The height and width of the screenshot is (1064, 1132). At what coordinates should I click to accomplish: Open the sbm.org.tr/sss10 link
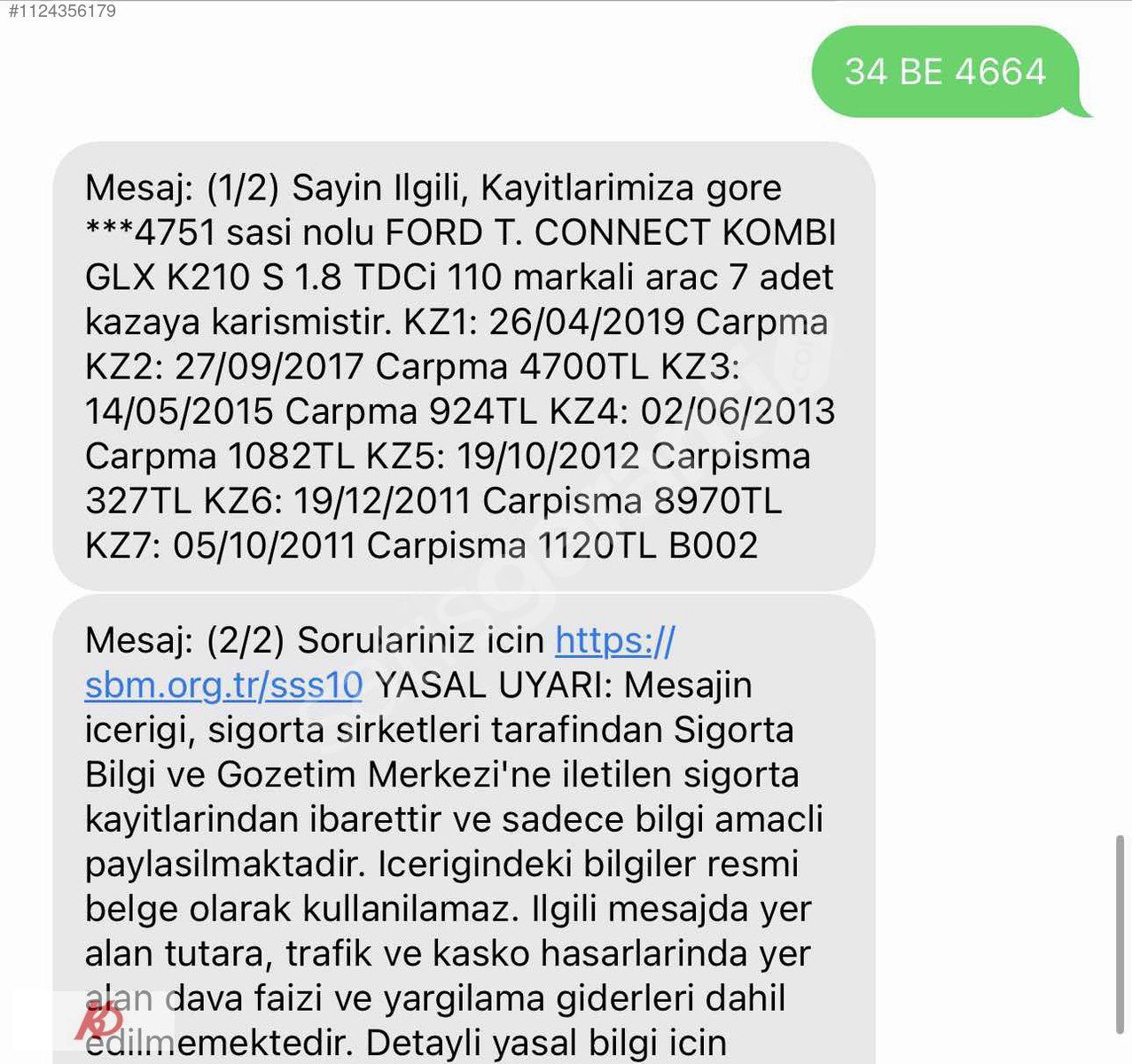224,685
